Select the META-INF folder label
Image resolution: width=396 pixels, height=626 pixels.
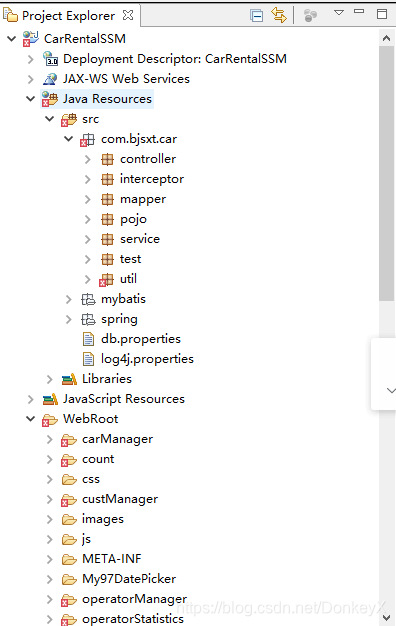112,559
